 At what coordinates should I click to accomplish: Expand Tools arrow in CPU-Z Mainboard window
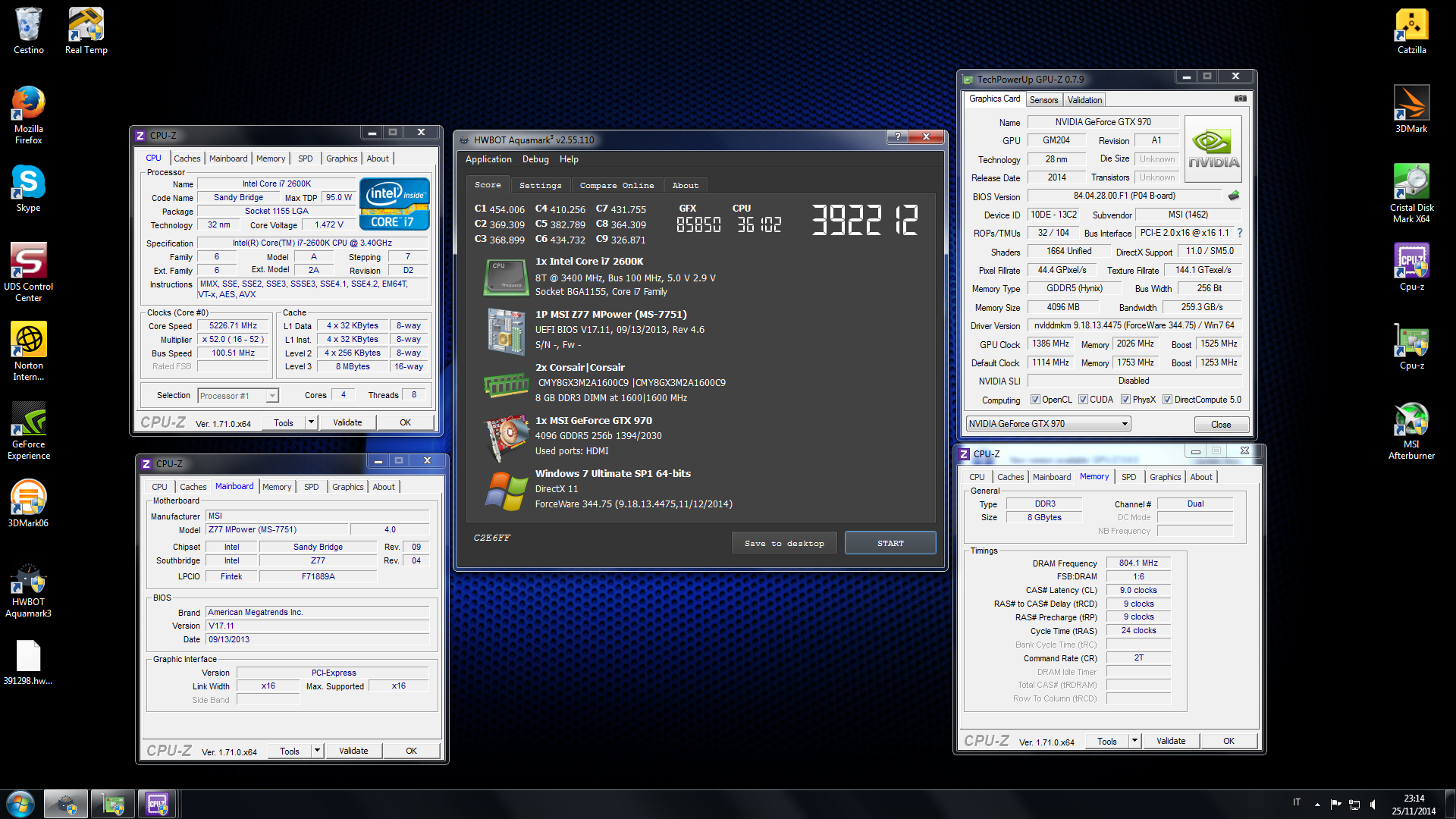[x=317, y=751]
